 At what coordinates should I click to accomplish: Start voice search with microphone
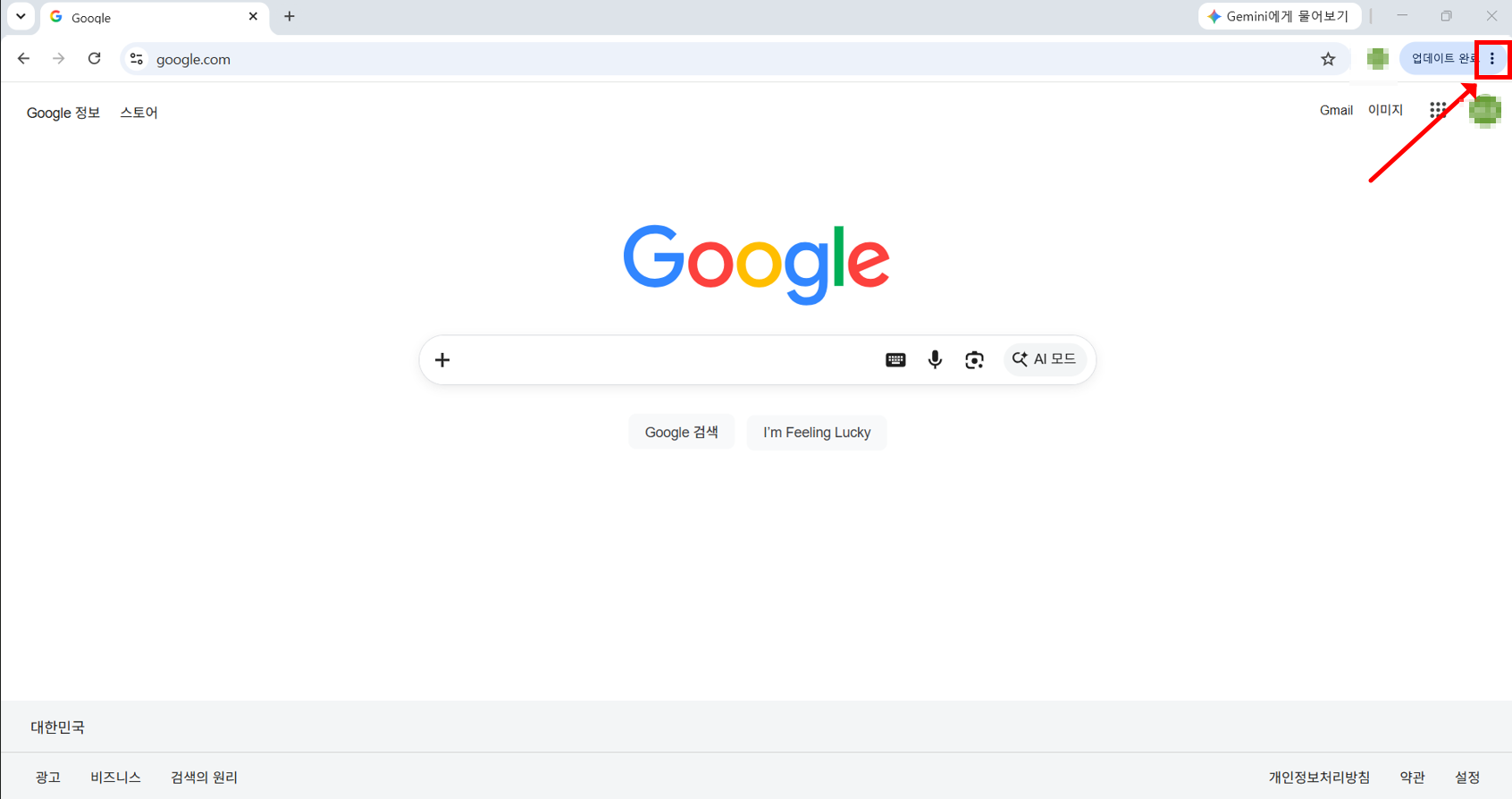click(x=935, y=359)
